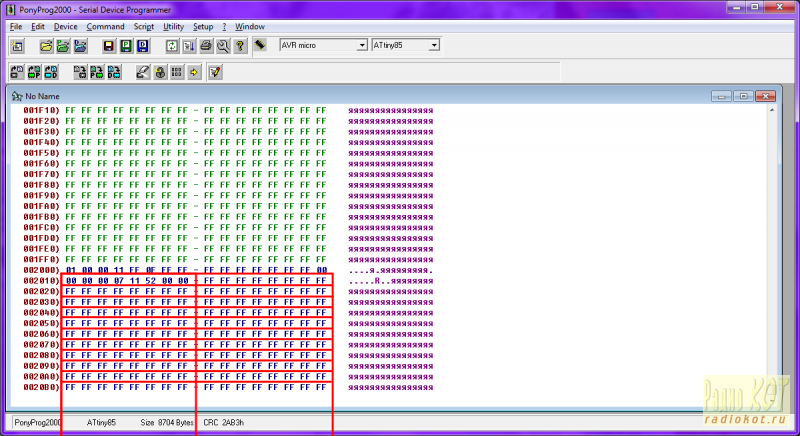This screenshot has width=800, height=436.
Task: Open the Setup menu
Action: [x=203, y=26]
